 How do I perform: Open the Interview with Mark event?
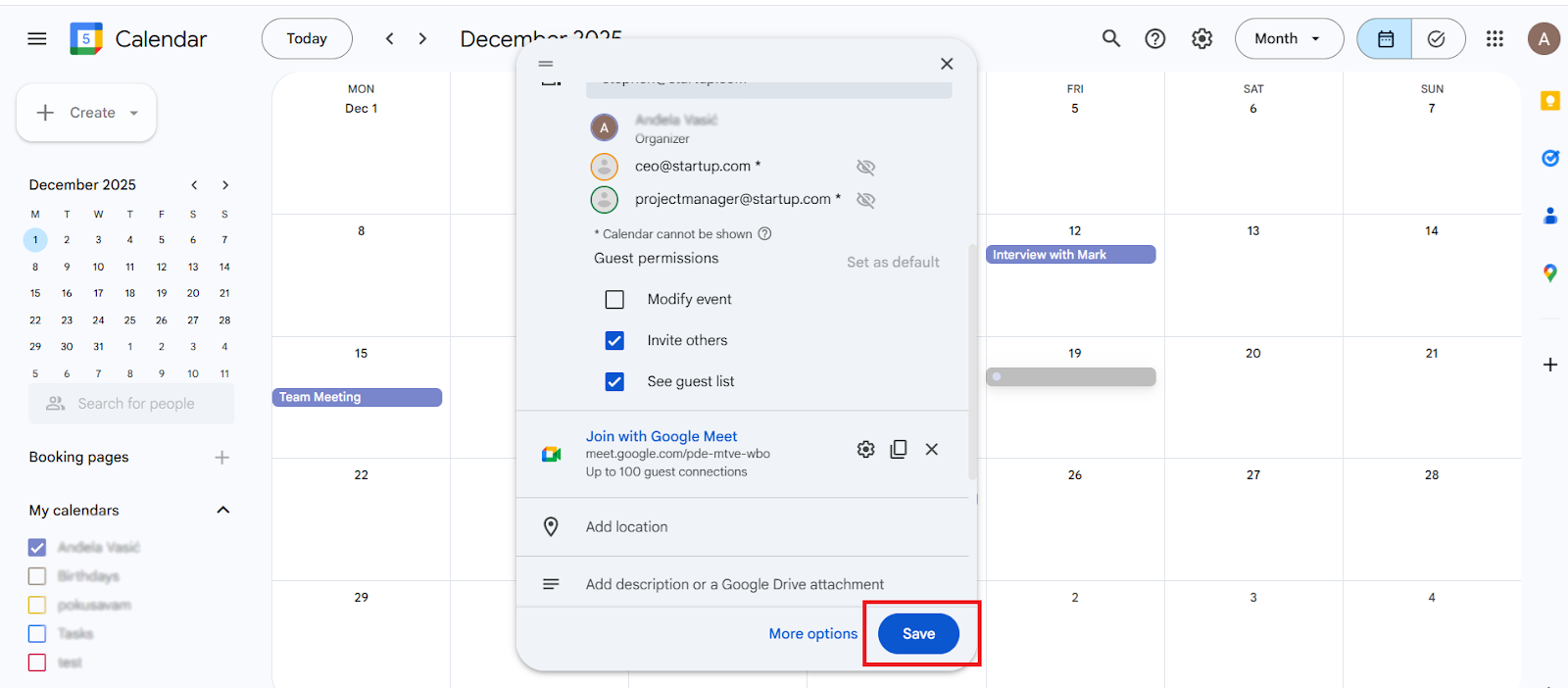pyautogui.click(x=1070, y=255)
